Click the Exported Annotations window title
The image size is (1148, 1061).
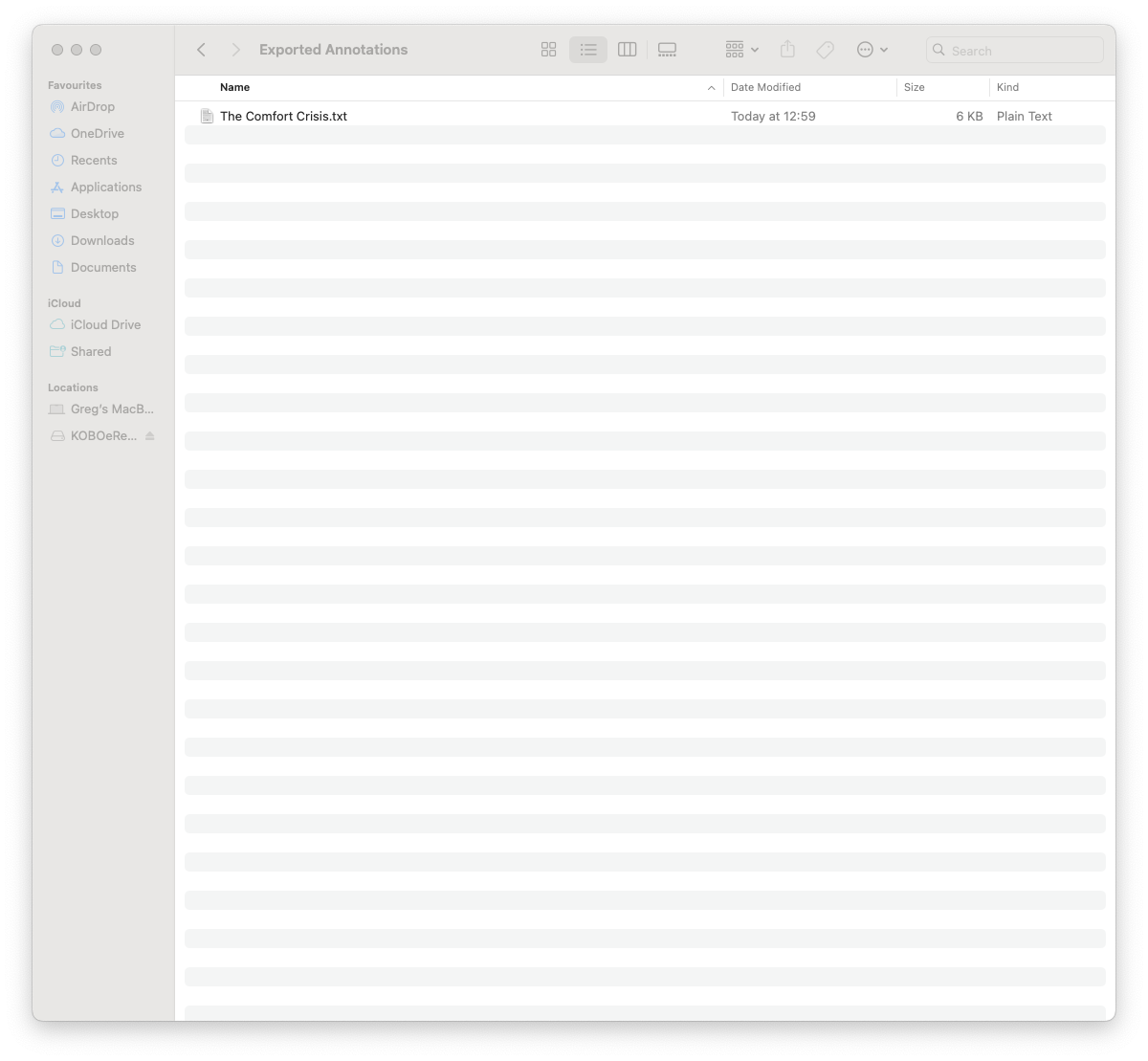pos(333,50)
